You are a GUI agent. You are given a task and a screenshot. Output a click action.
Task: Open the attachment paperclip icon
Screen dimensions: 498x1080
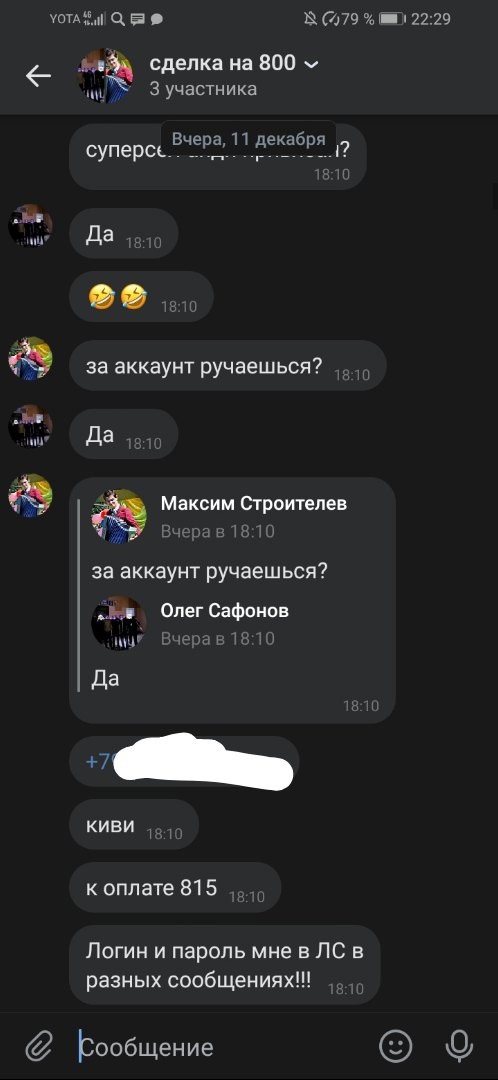point(39,1047)
